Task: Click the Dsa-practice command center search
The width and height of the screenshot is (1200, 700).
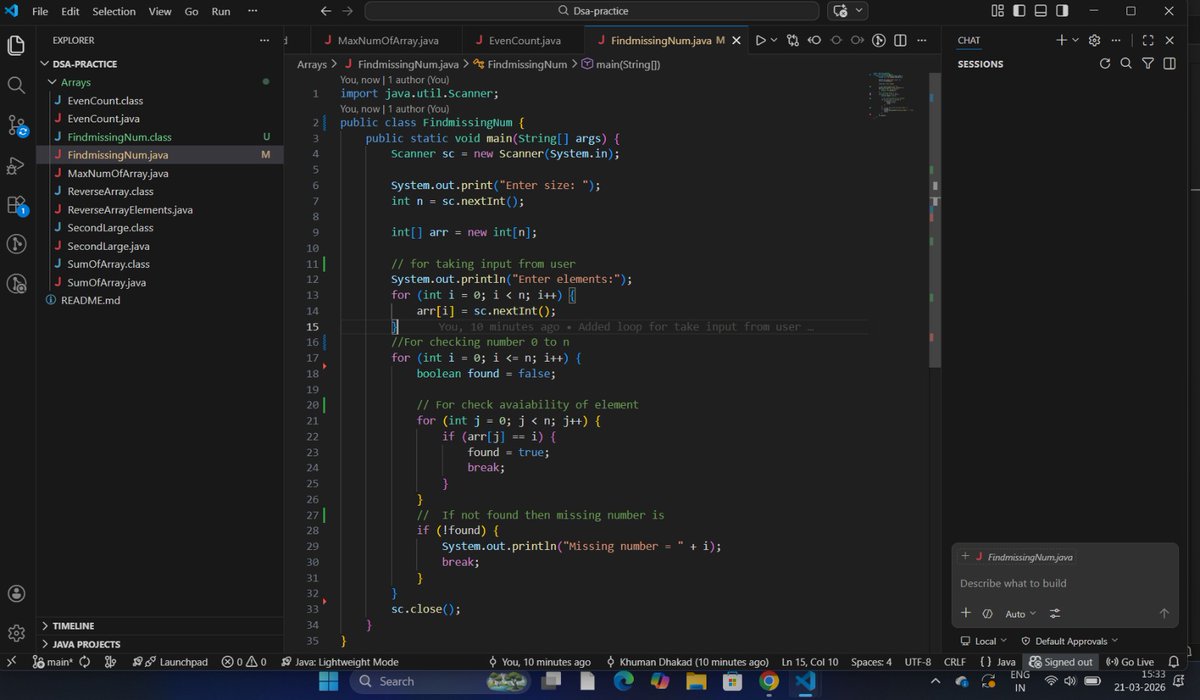Action: click(593, 11)
